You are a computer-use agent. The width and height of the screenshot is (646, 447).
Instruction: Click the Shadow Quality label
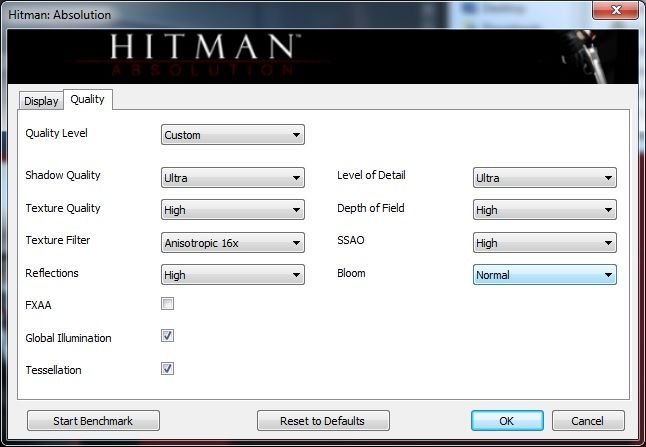(x=63, y=176)
